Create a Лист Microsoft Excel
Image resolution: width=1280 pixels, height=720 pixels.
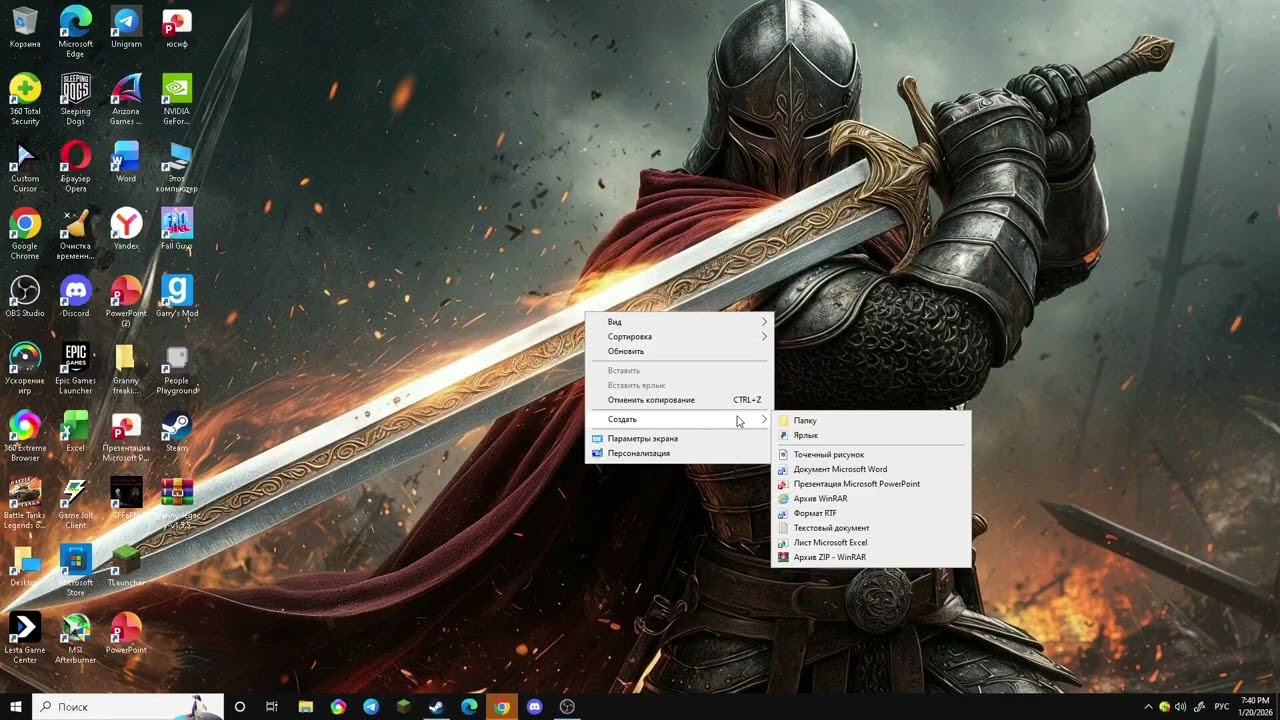[x=871, y=542]
